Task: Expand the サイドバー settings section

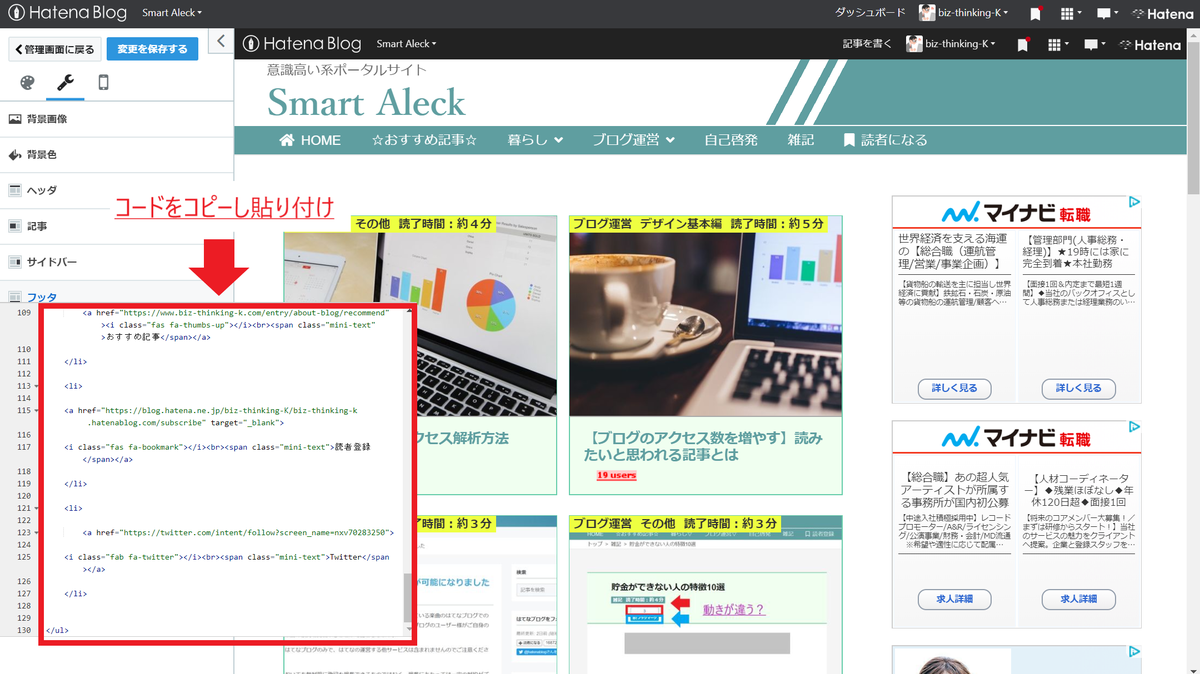Action: pos(117,262)
